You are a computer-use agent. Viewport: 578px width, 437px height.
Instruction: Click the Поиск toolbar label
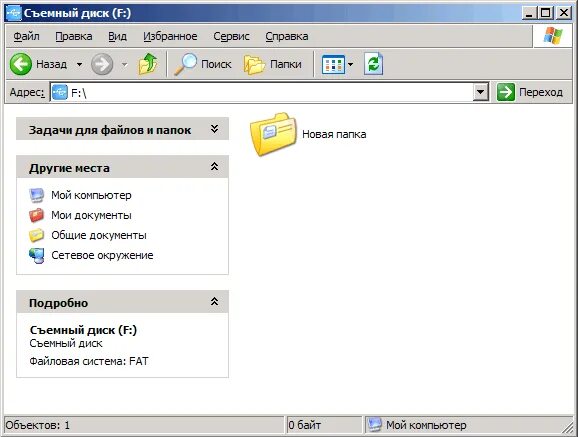[x=216, y=64]
